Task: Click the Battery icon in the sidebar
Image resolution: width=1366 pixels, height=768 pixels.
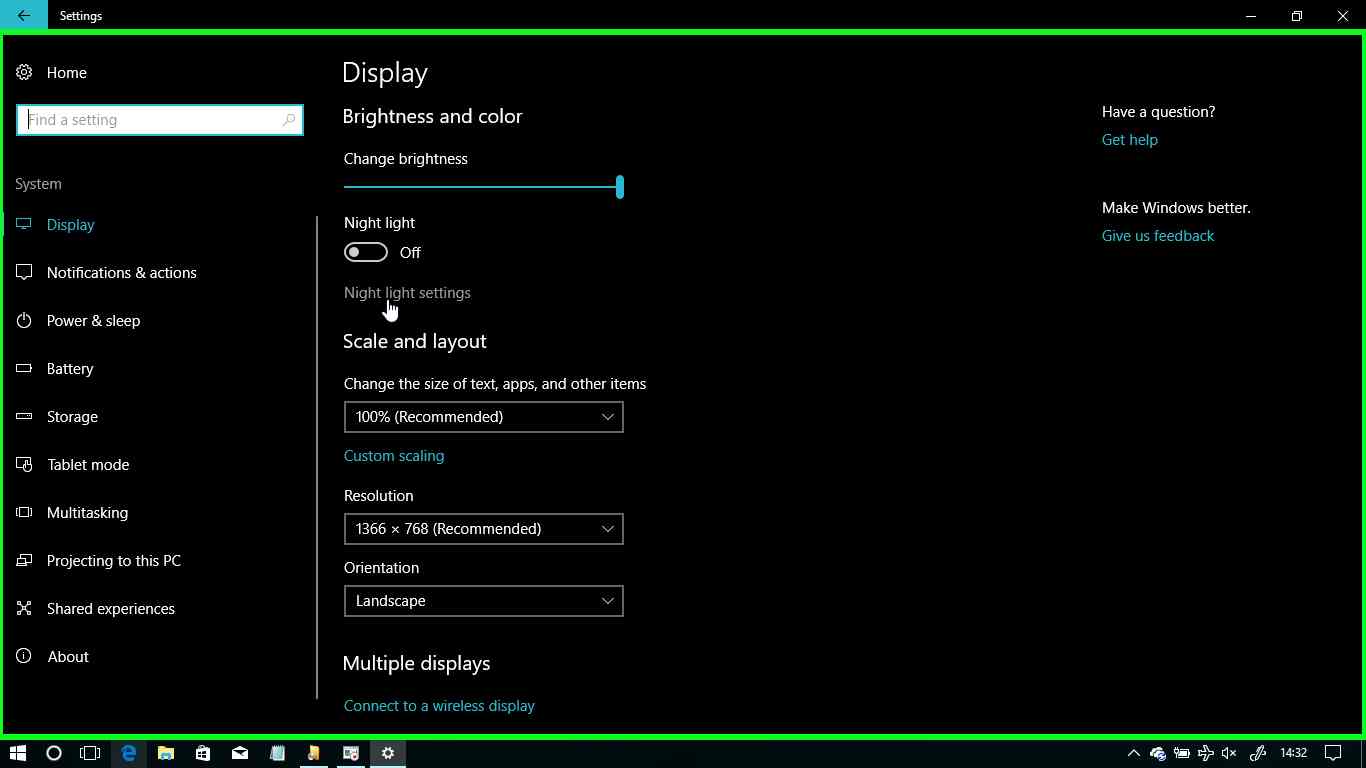Action: click(x=24, y=369)
